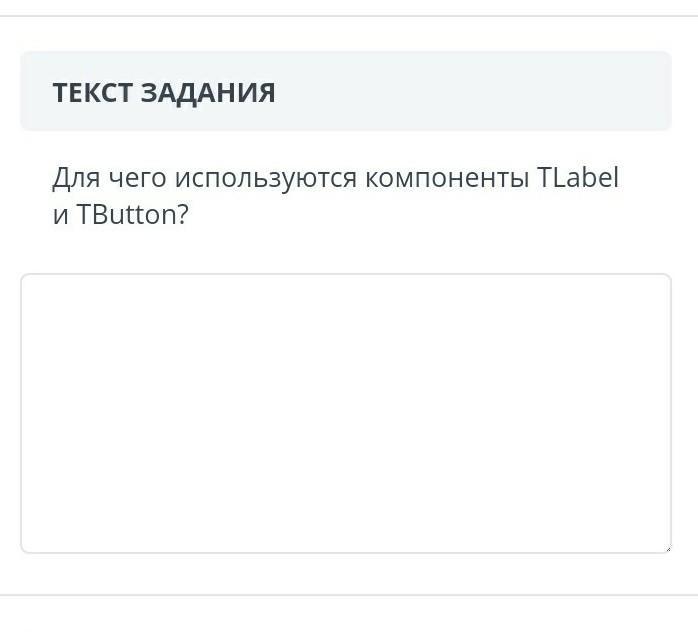This screenshot has width=698, height=632.
Task: Click inside the empty answer text area
Action: tap(346, 413)
